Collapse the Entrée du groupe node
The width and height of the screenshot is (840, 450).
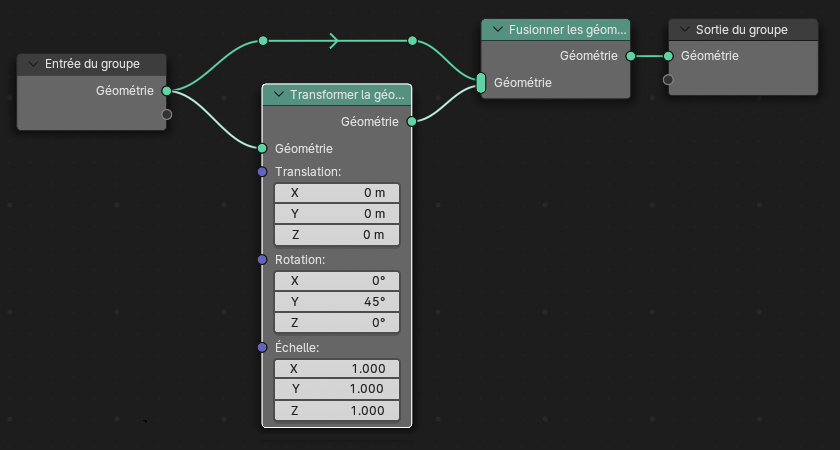tap(33, 64)
